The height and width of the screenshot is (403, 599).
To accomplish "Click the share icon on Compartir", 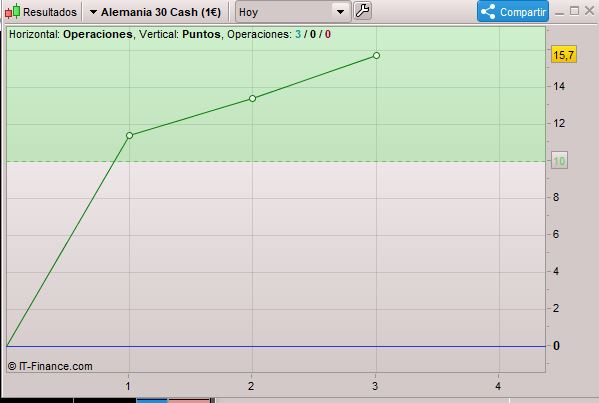I will click(488, 12).
